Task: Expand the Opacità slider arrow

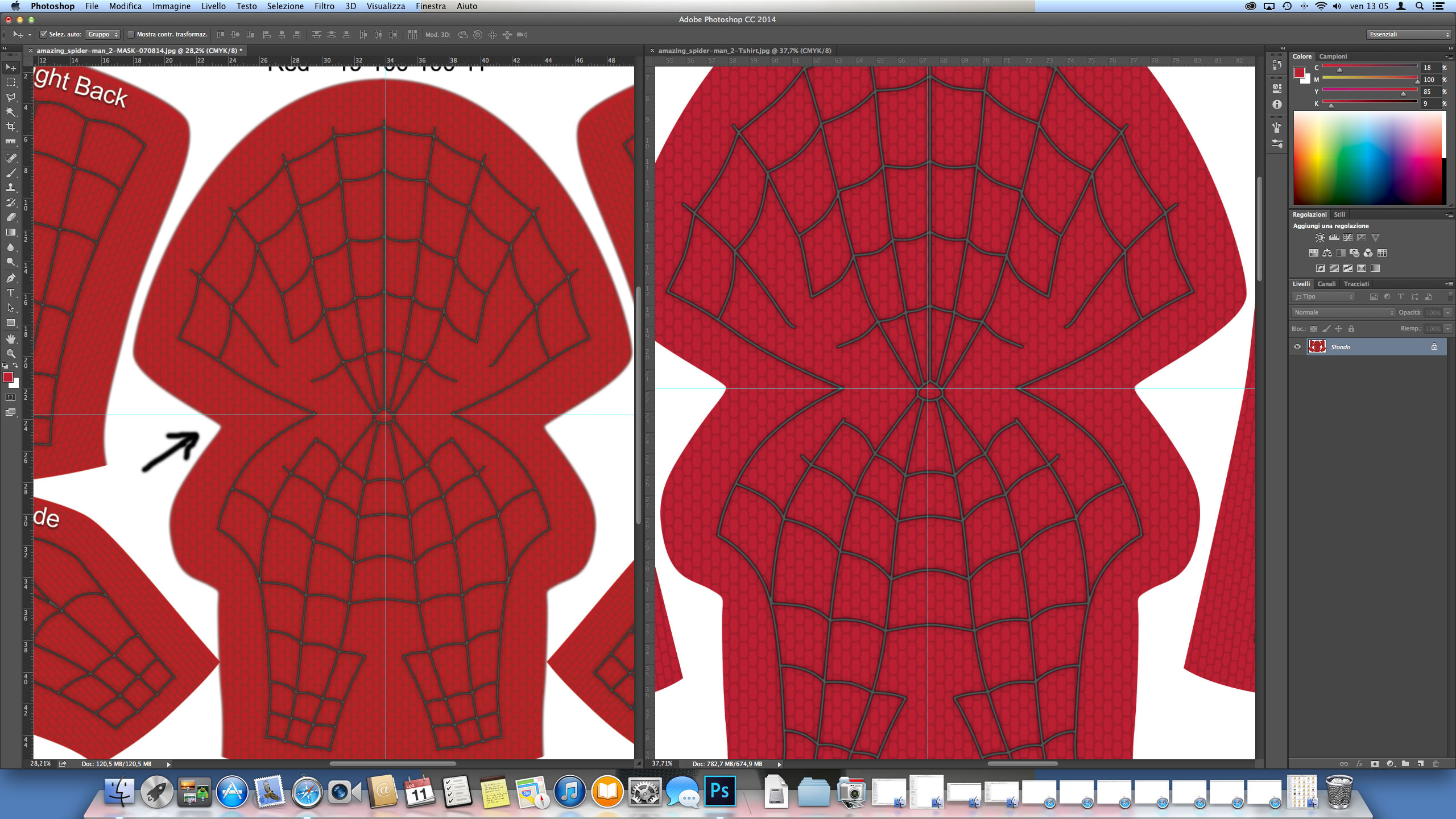Action: point(1448,313)
